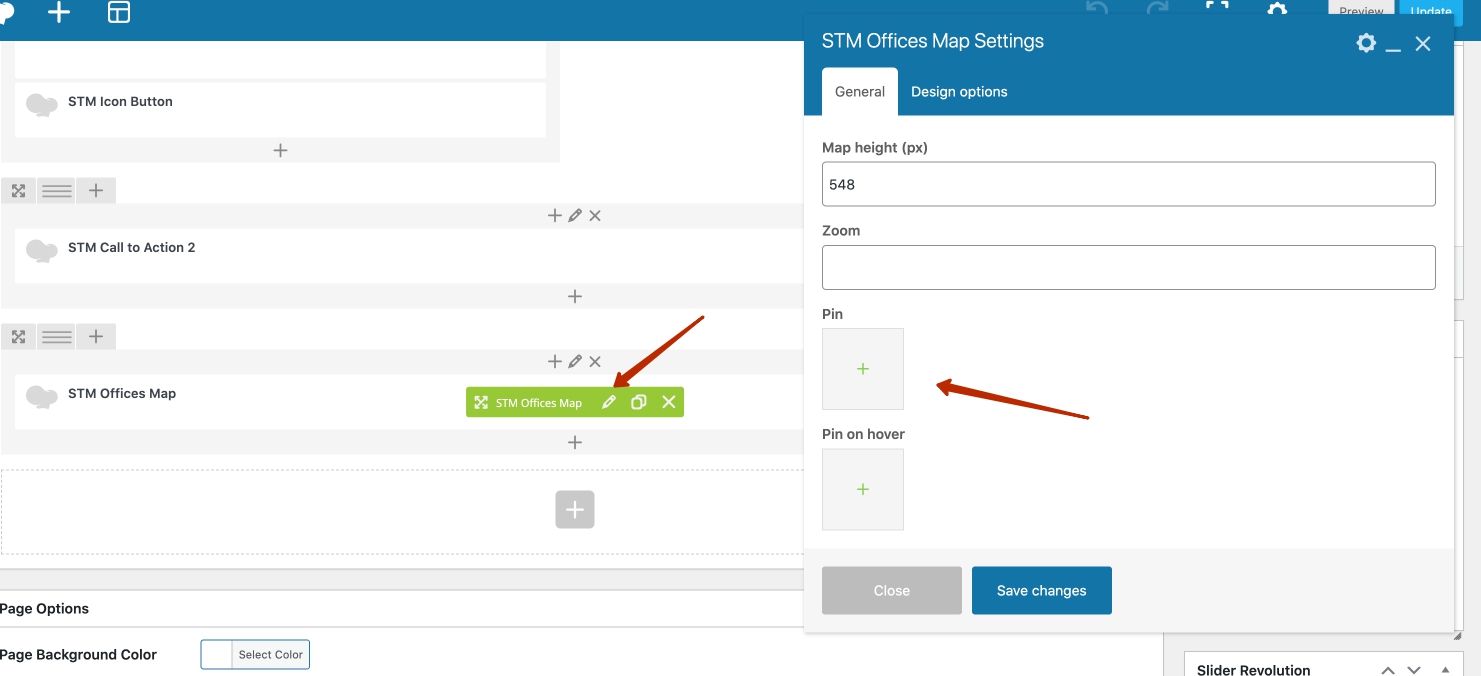Image resolution: width=1481 pixels, height=676 pixels.
Task: Toggle Slider Revolution panel with triangle arrow
Action: [x=1445, y=670]
